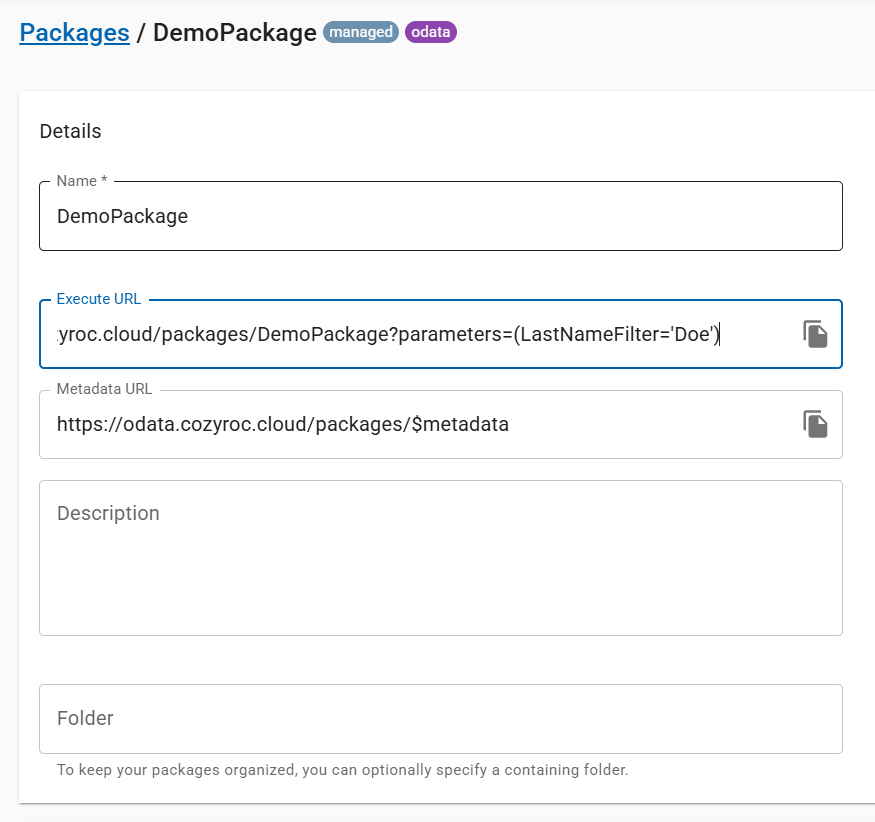
Task: Open the Packages breadcrumb link
Action: [74, 32]
